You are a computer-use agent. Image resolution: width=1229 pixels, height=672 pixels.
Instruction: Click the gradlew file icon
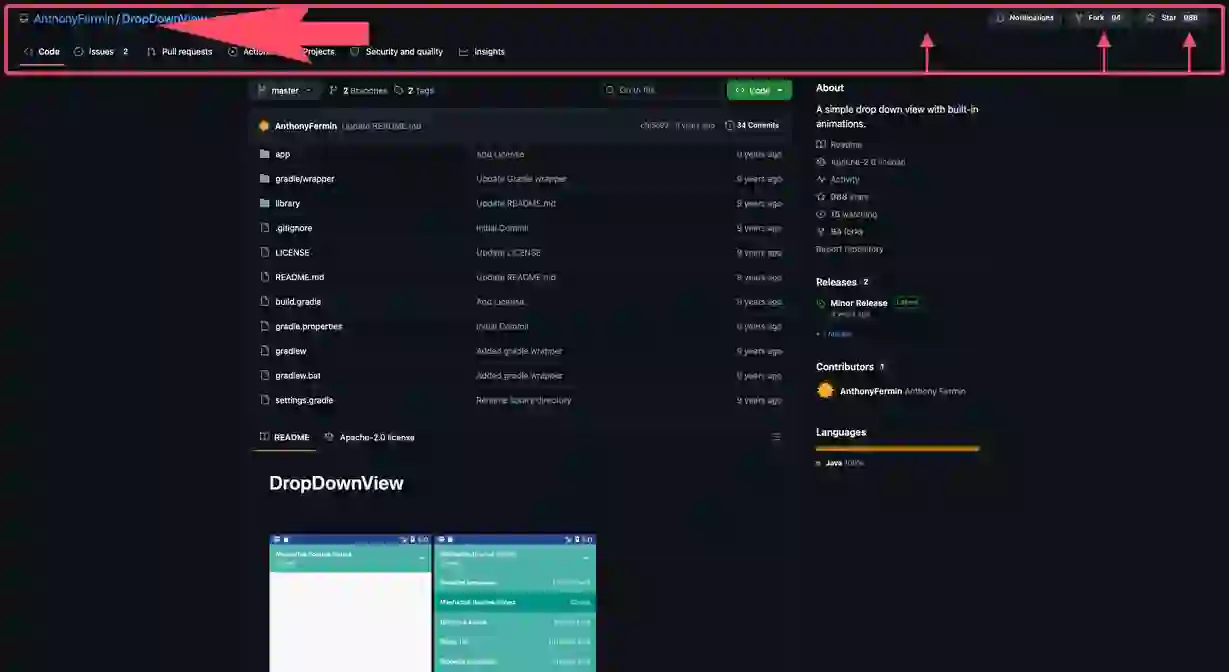(x=265, y=351)
